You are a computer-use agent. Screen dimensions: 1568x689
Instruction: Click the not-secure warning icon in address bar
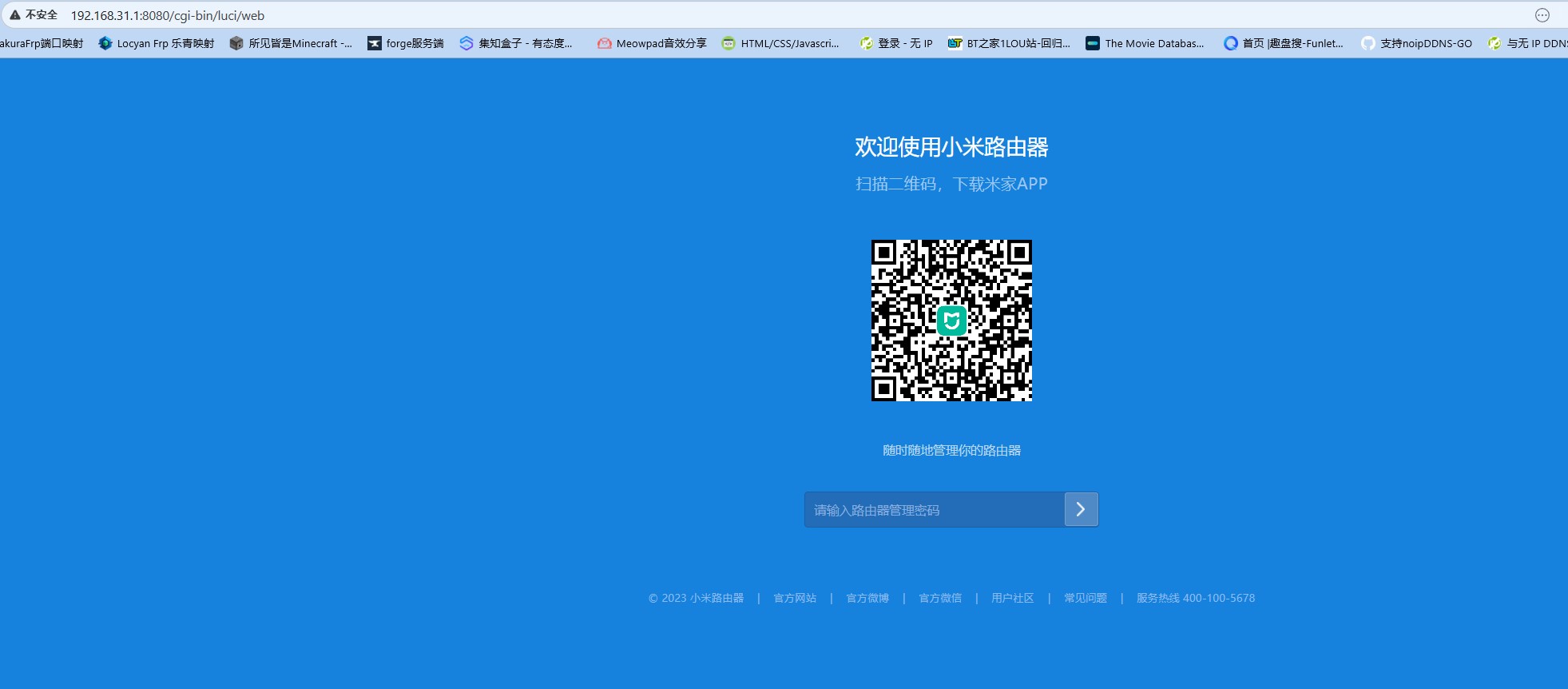click(15, 15)
